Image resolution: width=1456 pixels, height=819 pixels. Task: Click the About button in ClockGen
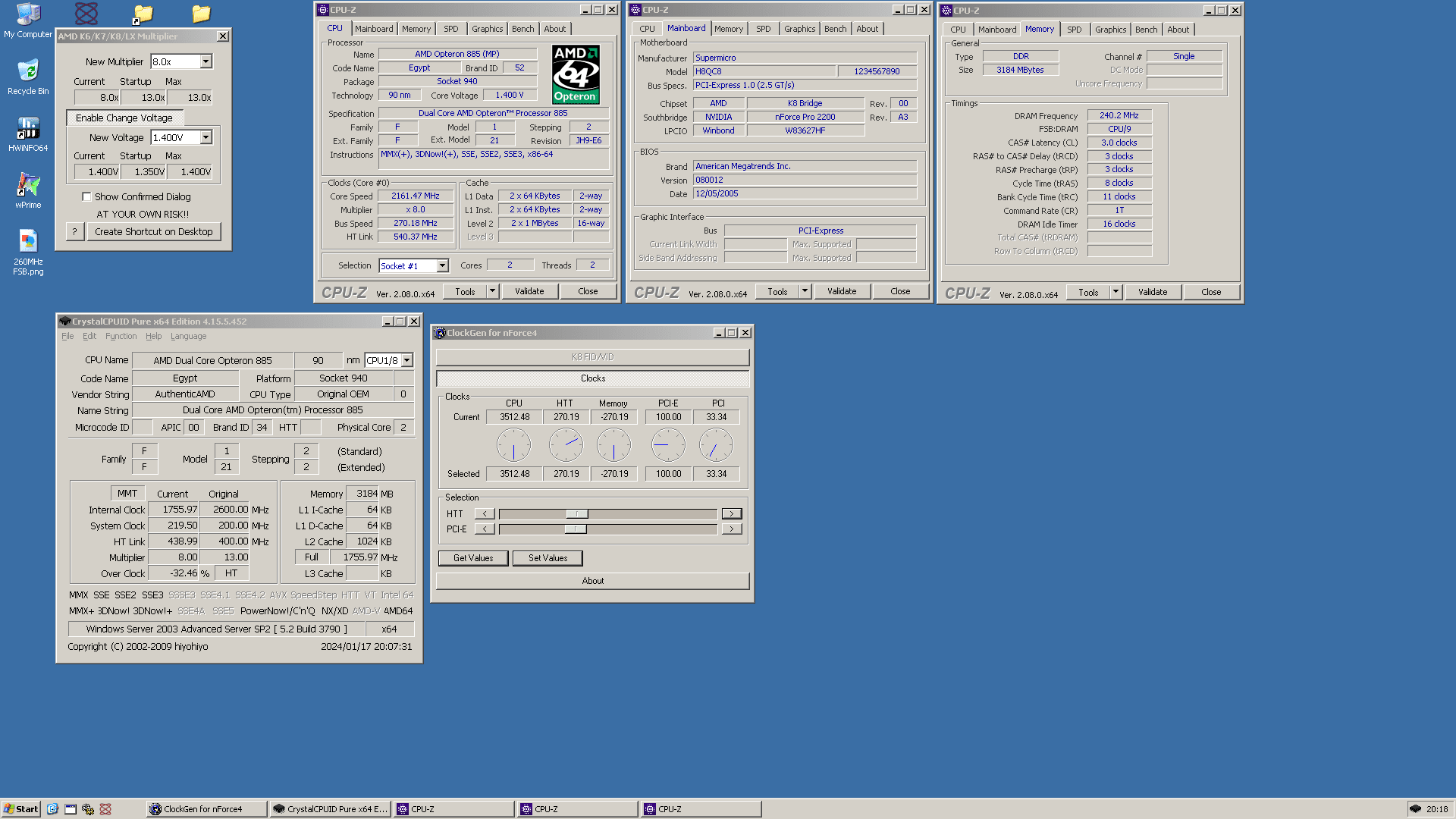tap(593, 581)
